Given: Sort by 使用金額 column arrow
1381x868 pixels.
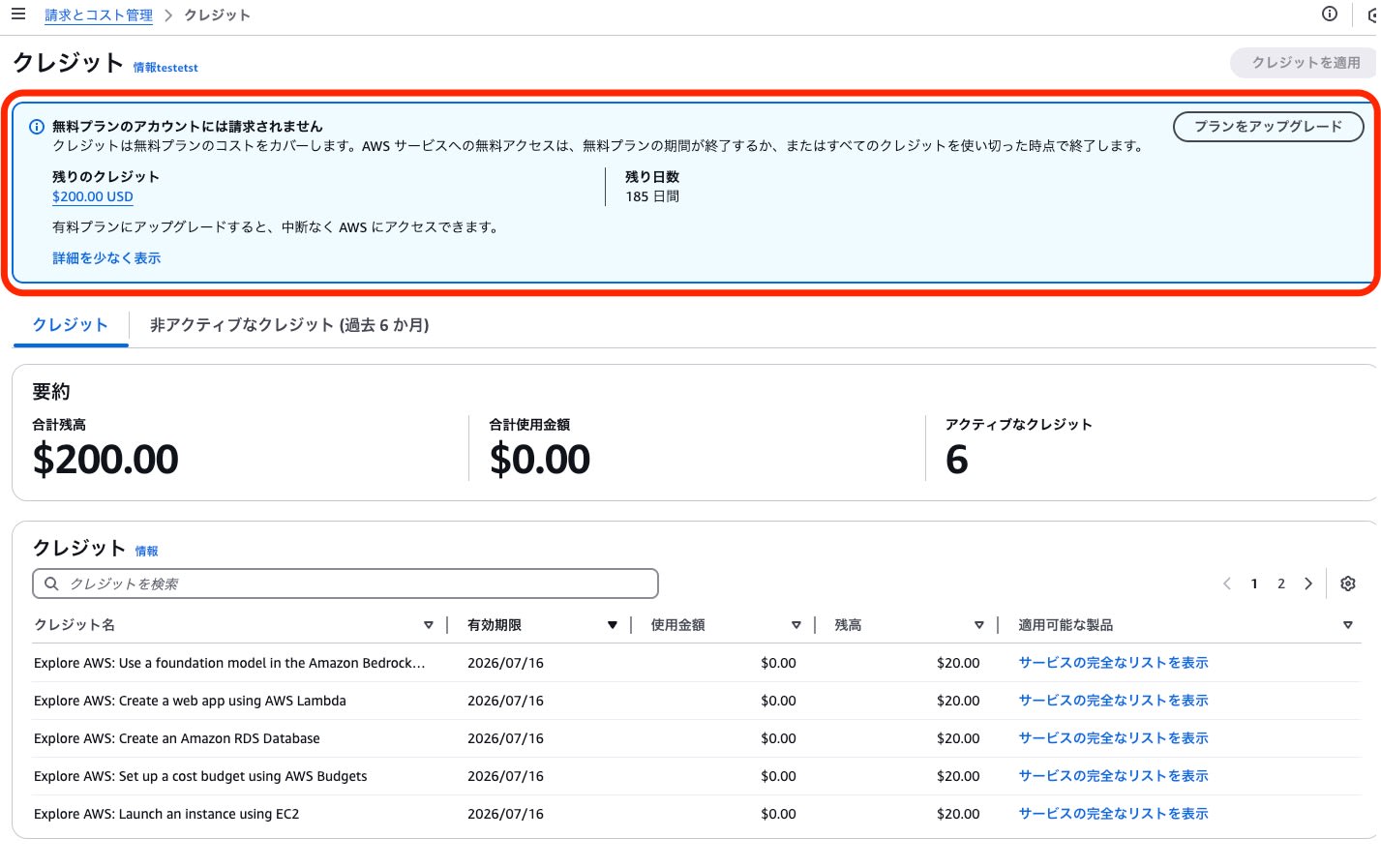Looking at the screenshot, I should [x=796, y=625].
